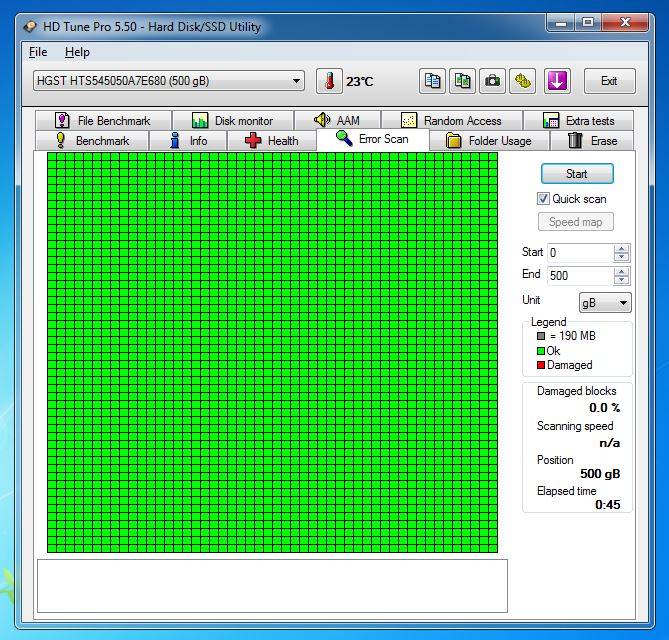669x640 pixels.
Task: Open the Extra tests tab
Action: tap(579, 121)
